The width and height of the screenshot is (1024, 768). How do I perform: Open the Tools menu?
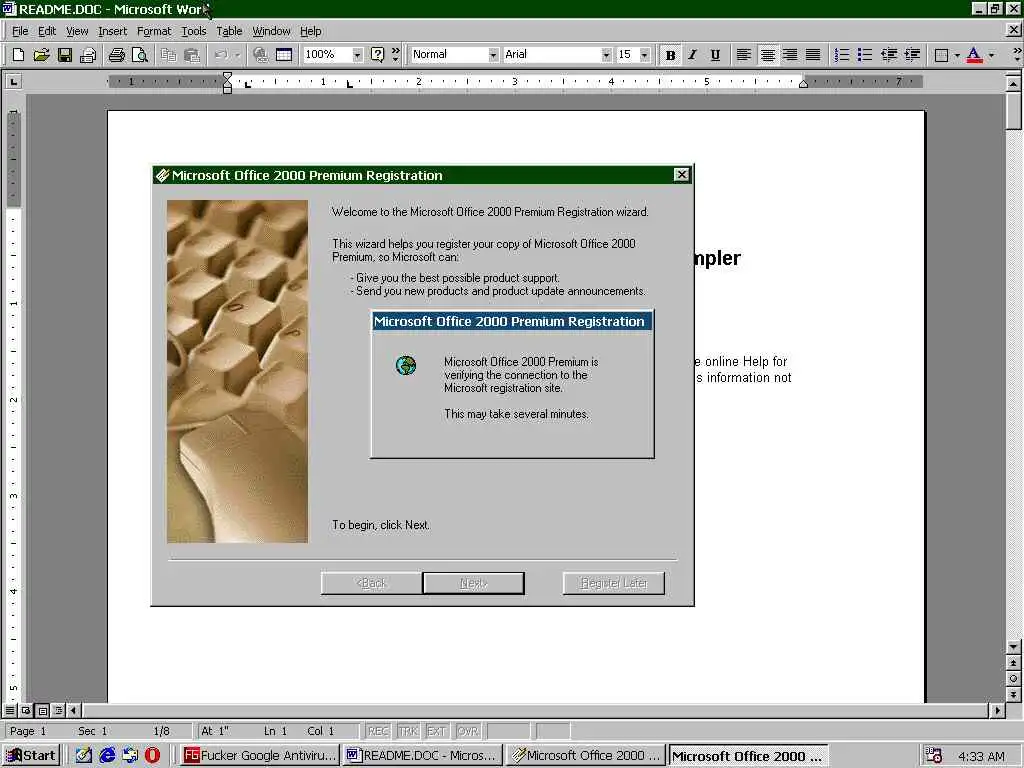tap(193, 31)
